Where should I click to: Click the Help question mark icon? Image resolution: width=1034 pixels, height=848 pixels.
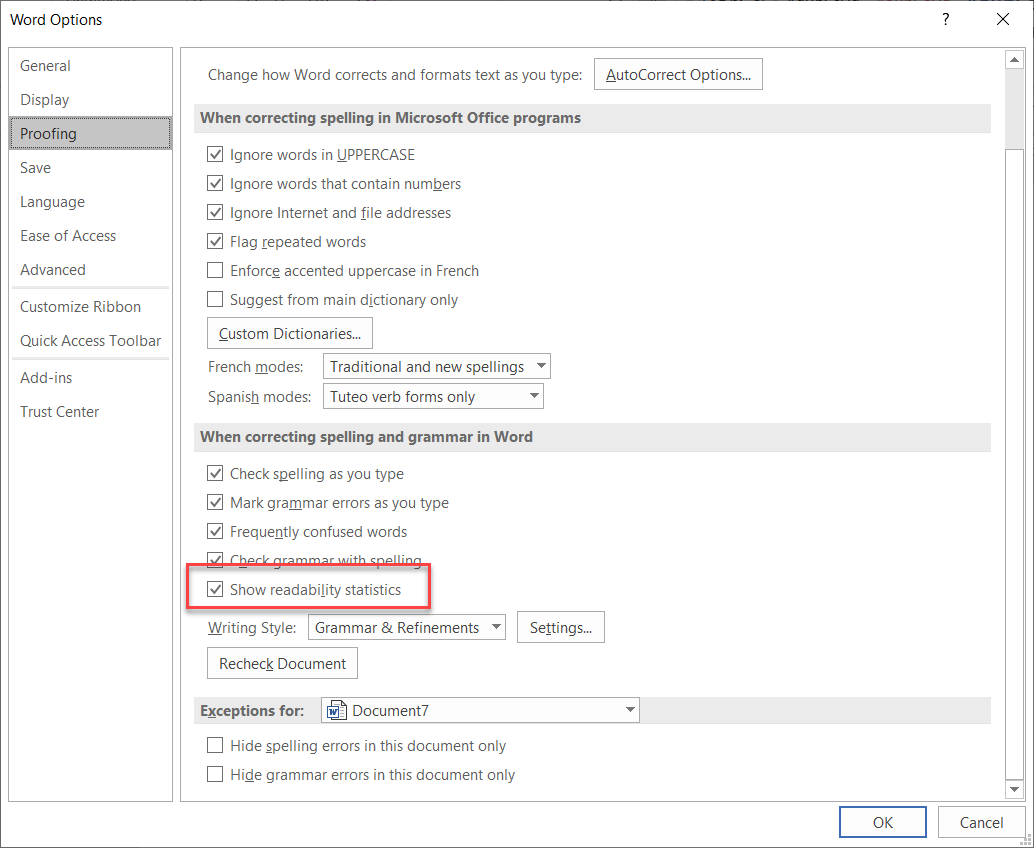pos(946,19)
